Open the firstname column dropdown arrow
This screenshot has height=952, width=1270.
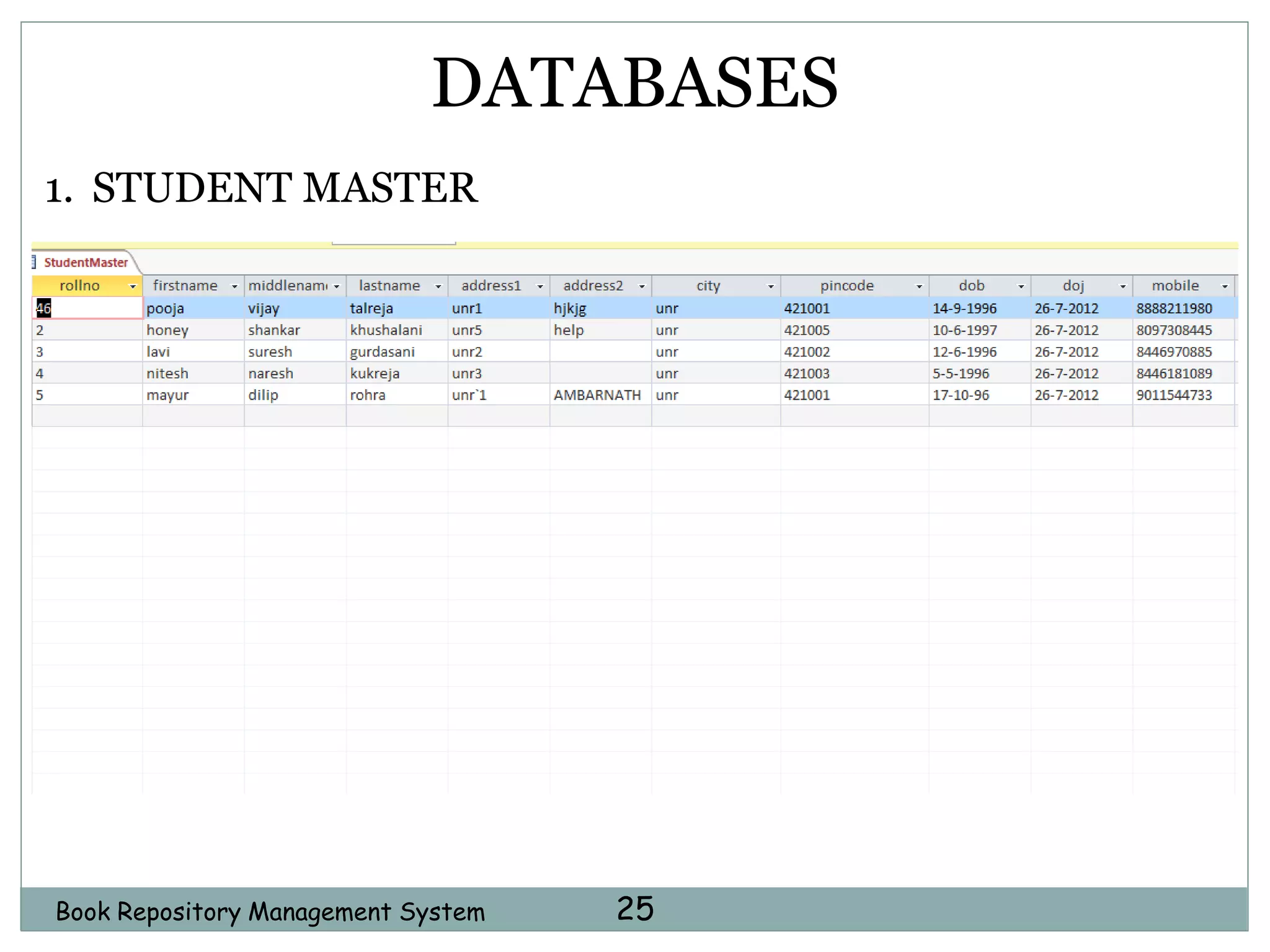pyautogui.click(x=234, y=286)
